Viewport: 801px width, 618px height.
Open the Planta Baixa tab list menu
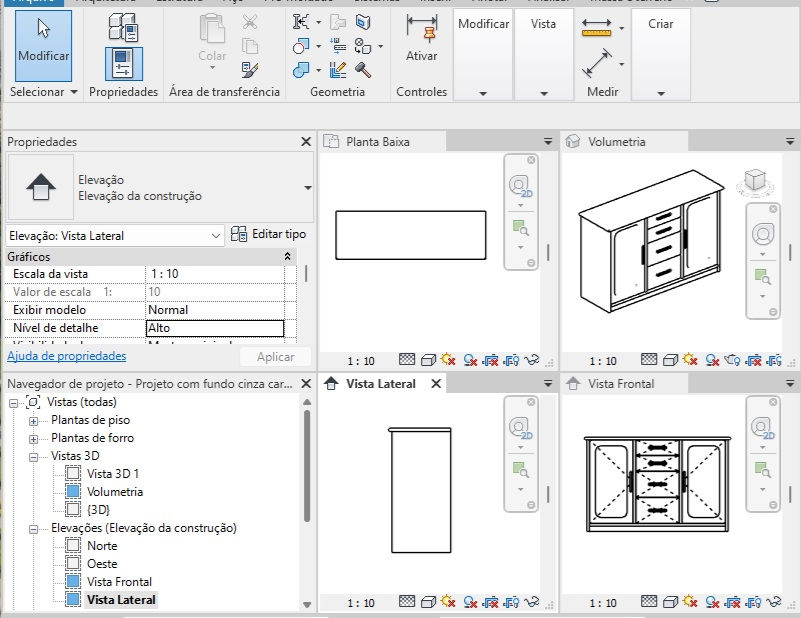548,141
